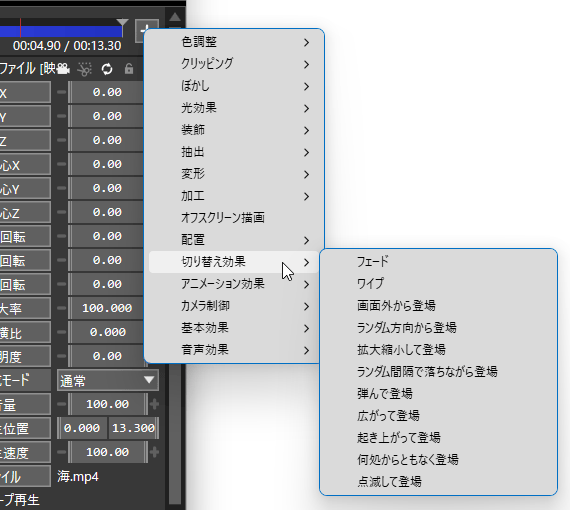Click the minus icon left of X value

[61, 92]
